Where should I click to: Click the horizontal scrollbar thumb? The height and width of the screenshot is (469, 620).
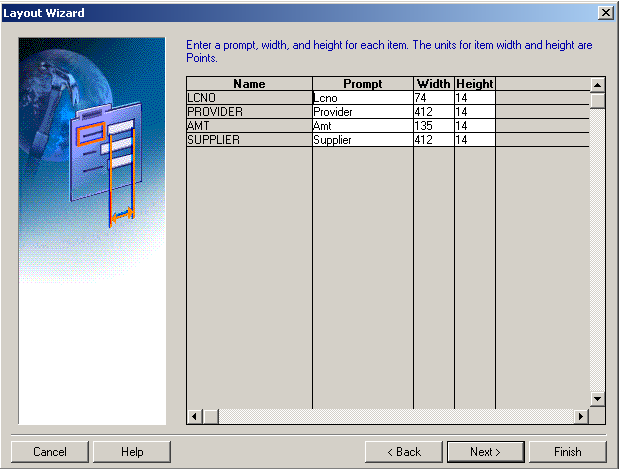[211, 416]
